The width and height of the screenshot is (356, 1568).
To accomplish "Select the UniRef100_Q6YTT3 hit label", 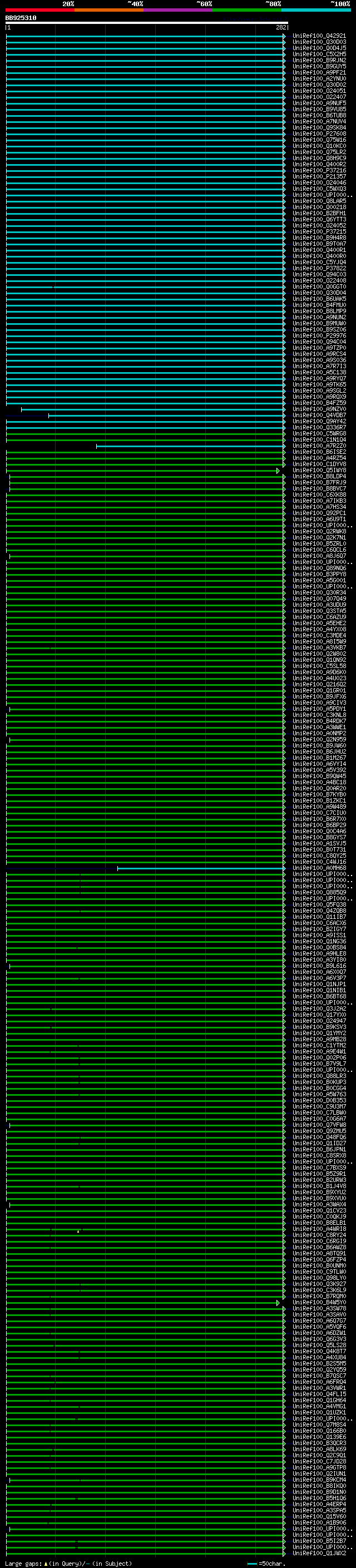I will coord(319,219).
